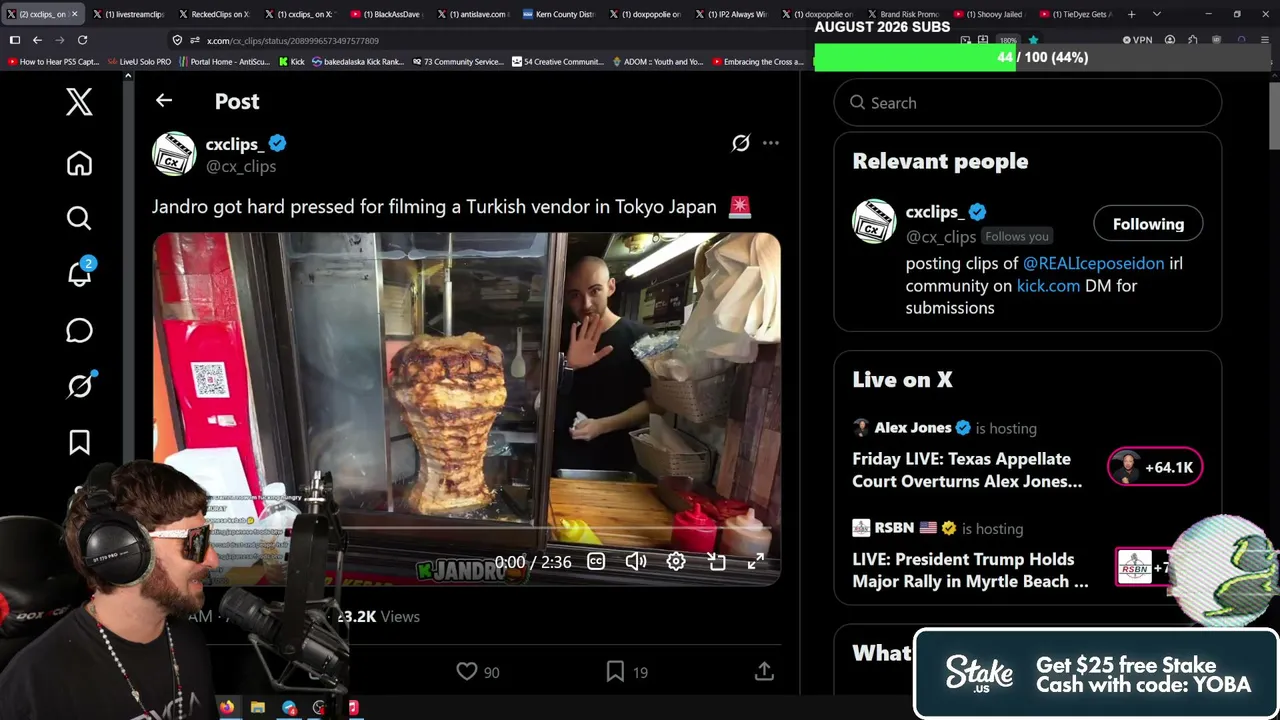
Task: Toggle closed captions on the video
Action: pyautogui.click(x=596, y=561)
